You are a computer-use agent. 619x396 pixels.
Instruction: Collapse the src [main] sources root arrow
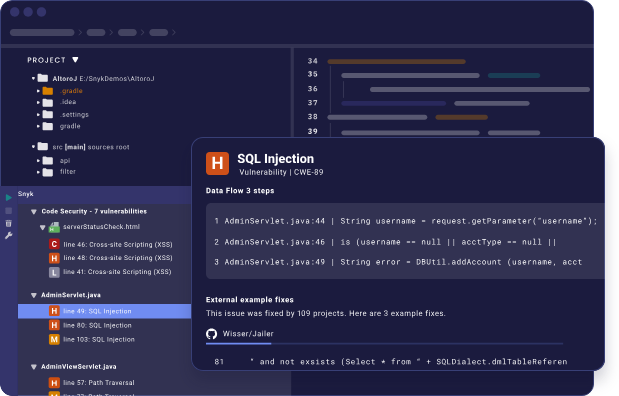point(33,147)
